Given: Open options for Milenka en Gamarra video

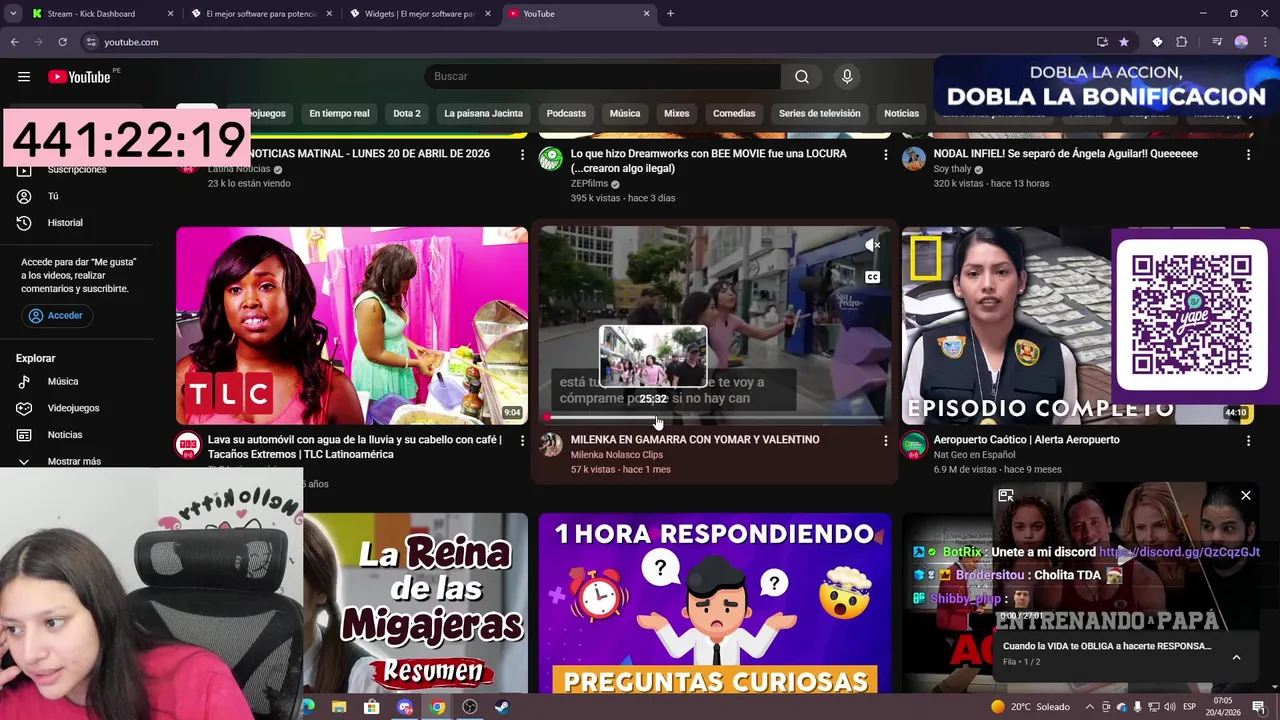Looking at the screenshot, I should [x=885, y=441].
